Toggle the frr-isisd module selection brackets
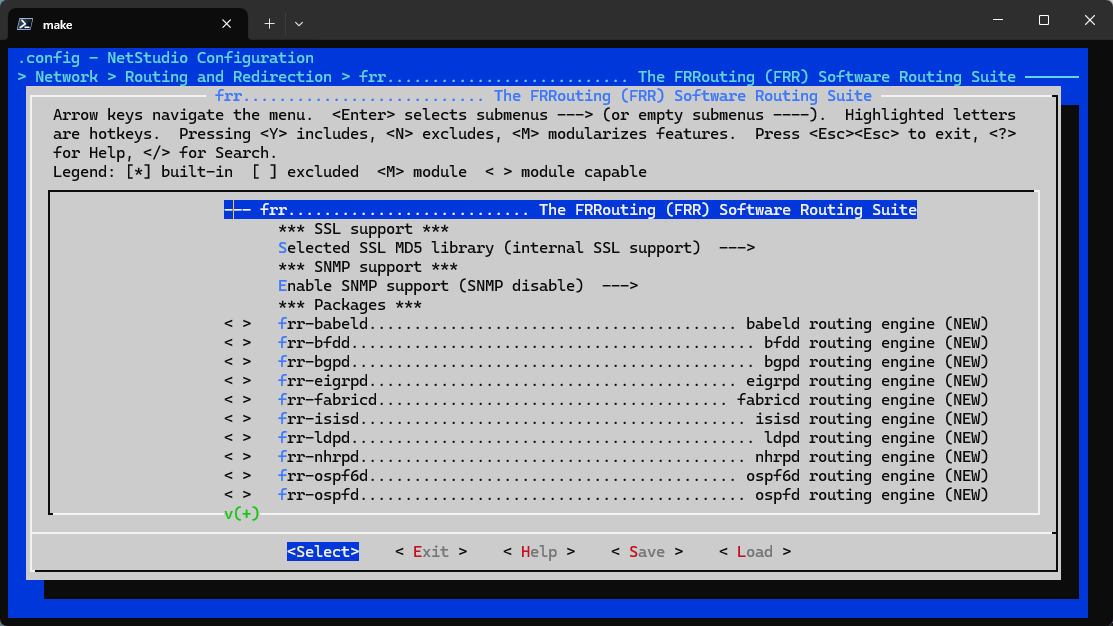This screenshot has height=626, width=1113. click(237, 419)
